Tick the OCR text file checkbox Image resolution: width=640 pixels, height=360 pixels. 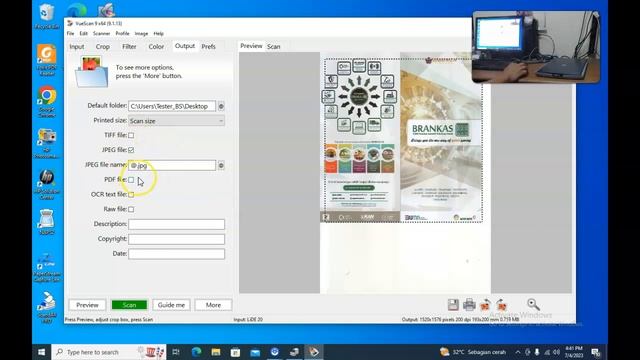coord(131,194)
